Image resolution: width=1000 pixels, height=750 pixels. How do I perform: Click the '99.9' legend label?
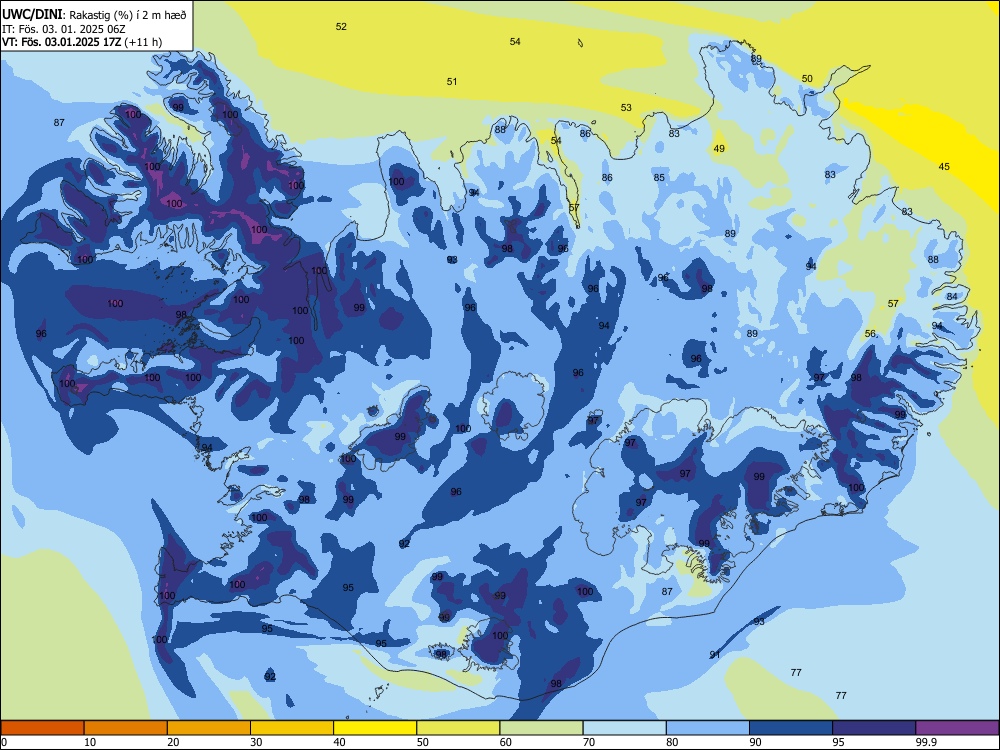(x=926, y=742)
